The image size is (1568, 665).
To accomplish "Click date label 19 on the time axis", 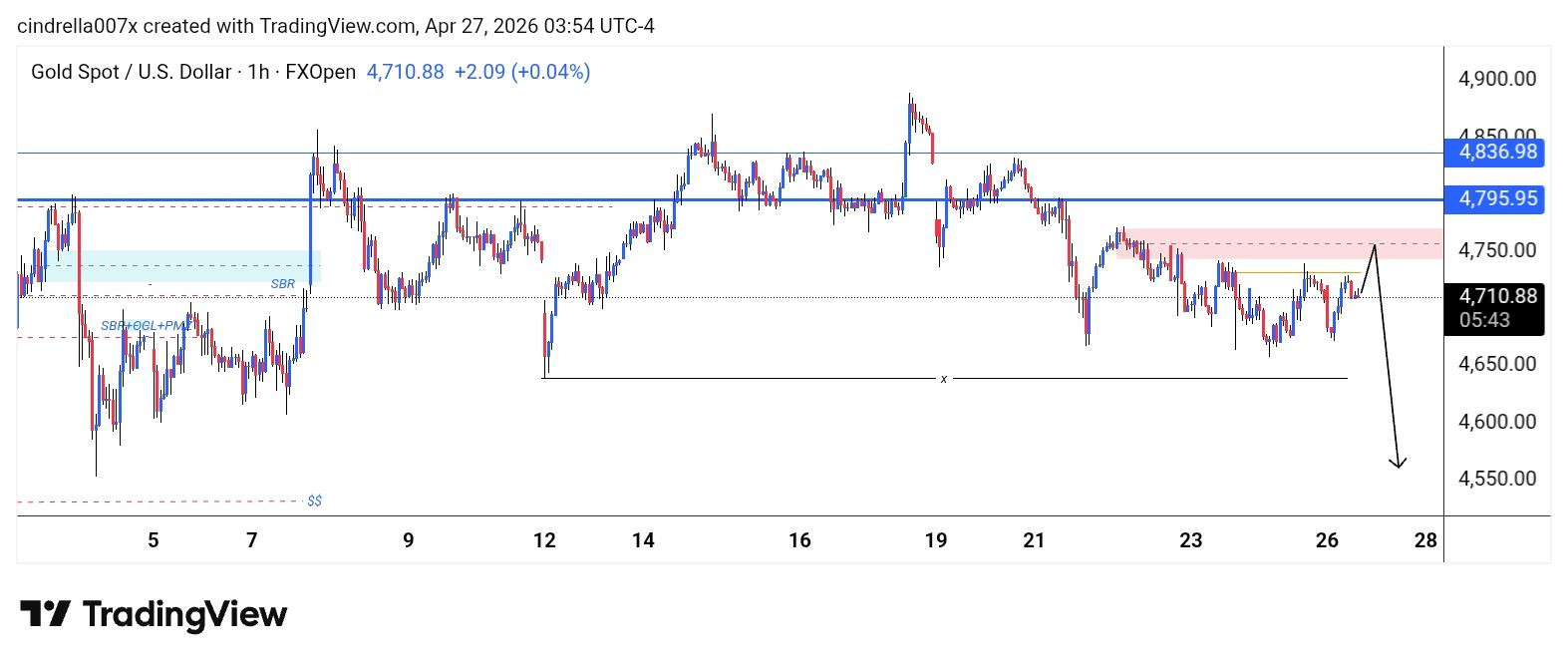I will point(935,540).
